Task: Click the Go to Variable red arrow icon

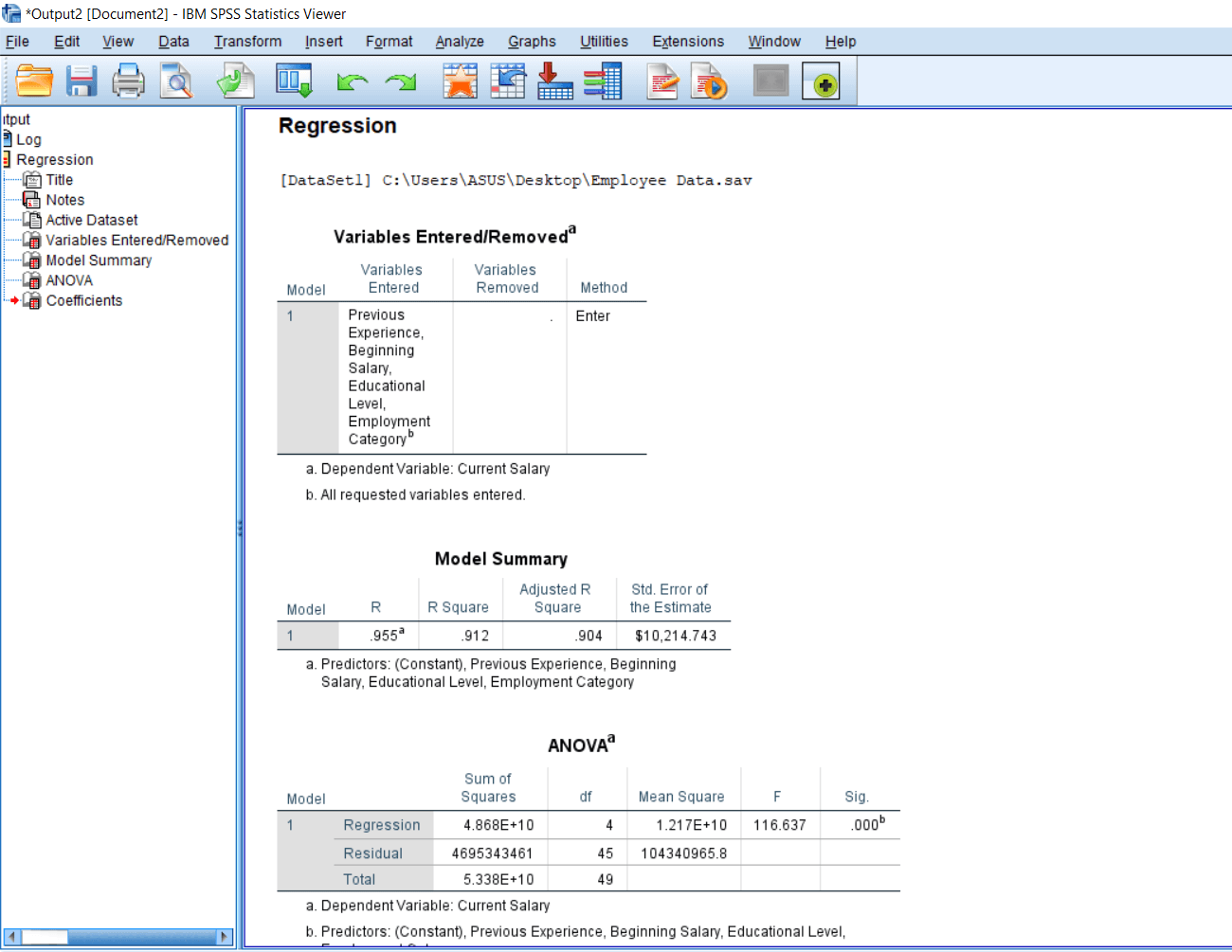Action: [554, 81]
